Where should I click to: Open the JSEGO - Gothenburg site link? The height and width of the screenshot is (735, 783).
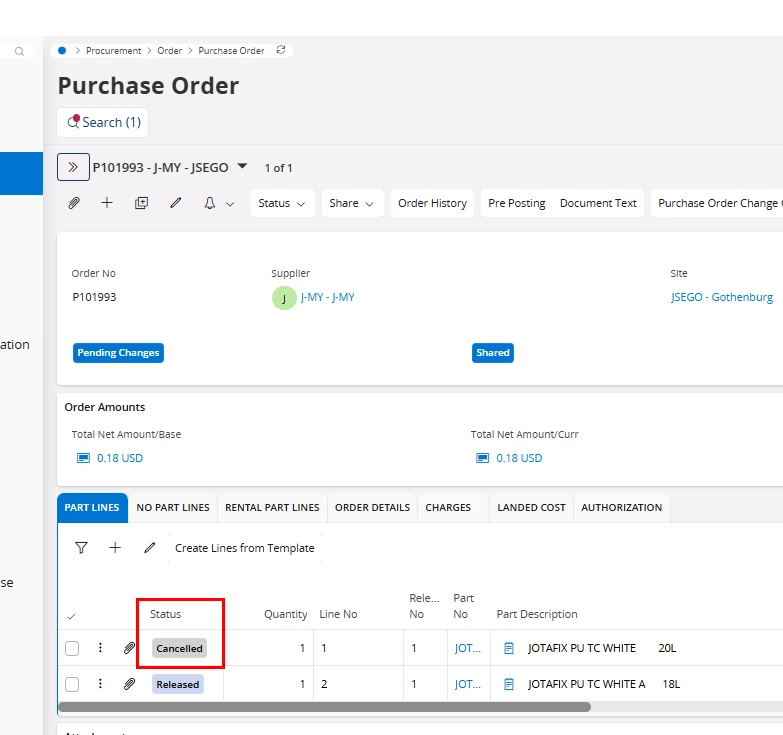pyautogui.click(x=721, y=297)
